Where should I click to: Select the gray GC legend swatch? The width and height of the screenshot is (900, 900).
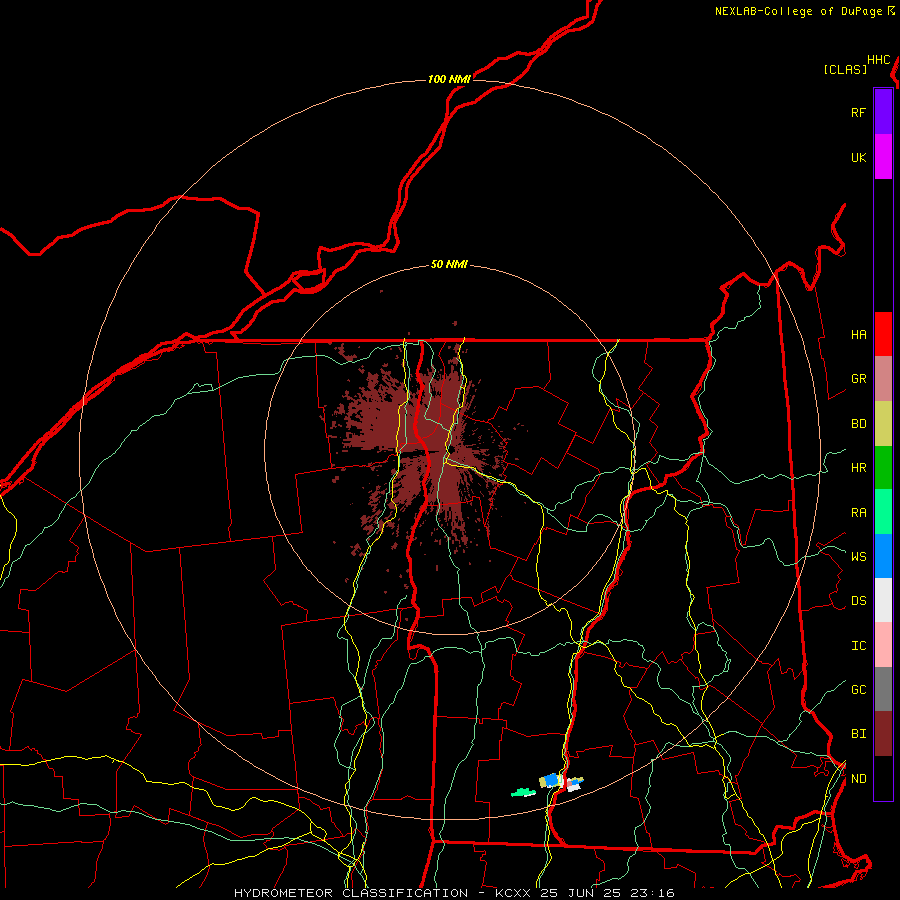click(883, 689)
